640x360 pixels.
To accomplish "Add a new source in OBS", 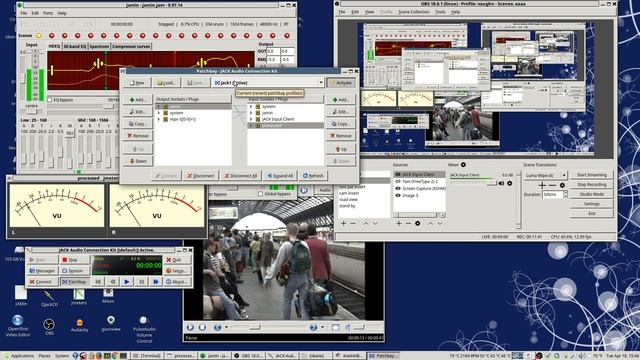I will point(399,223).
